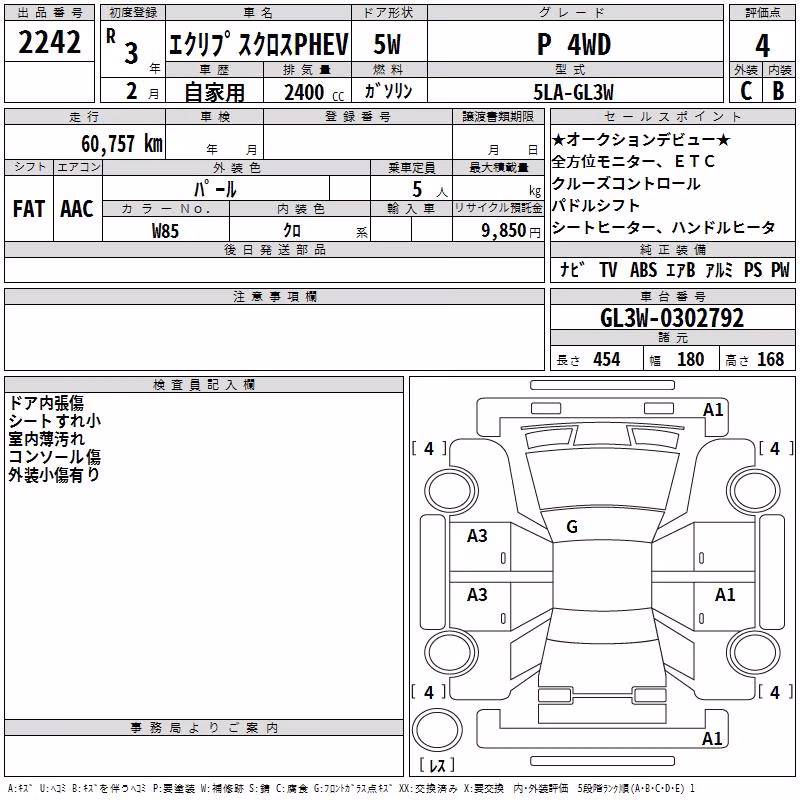This screenshot has width=800, height=800.
Task: Click air conditioner value AAC
Action: click(77, 209)
